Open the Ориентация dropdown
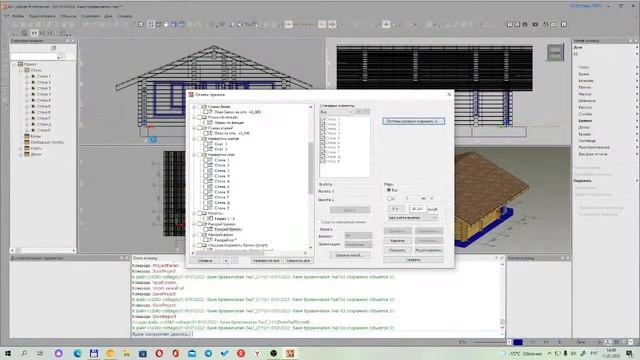Image resolution: width=640 pixels, height=360 pixels. click(358, 244)
